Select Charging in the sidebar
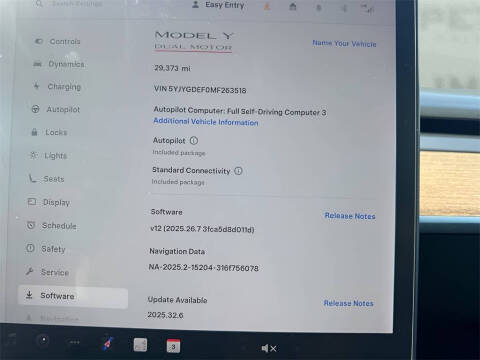The image size is (480, 360). pos(57,87)
